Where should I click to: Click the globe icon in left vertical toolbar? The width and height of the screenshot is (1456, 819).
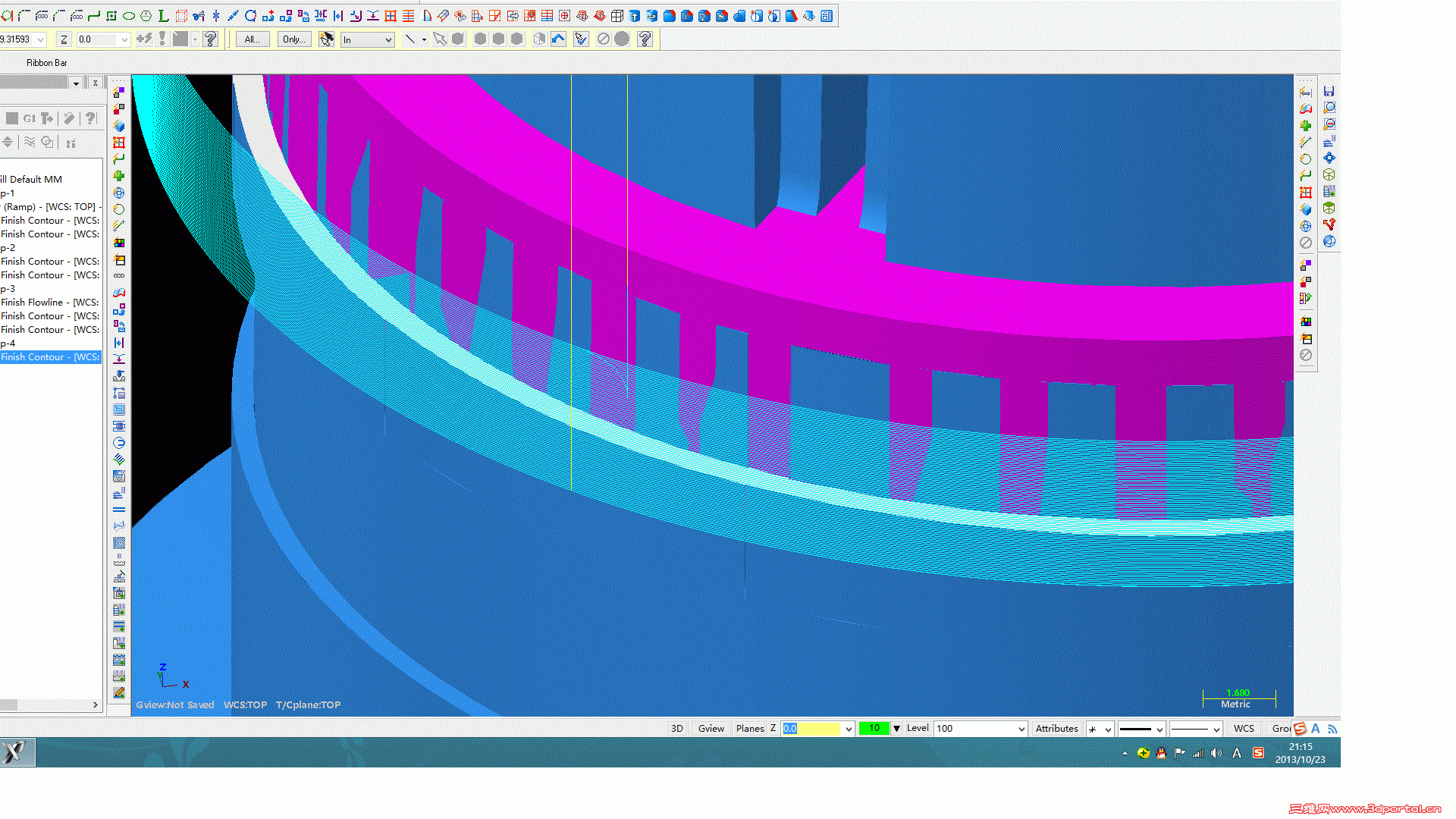[119, 193]
